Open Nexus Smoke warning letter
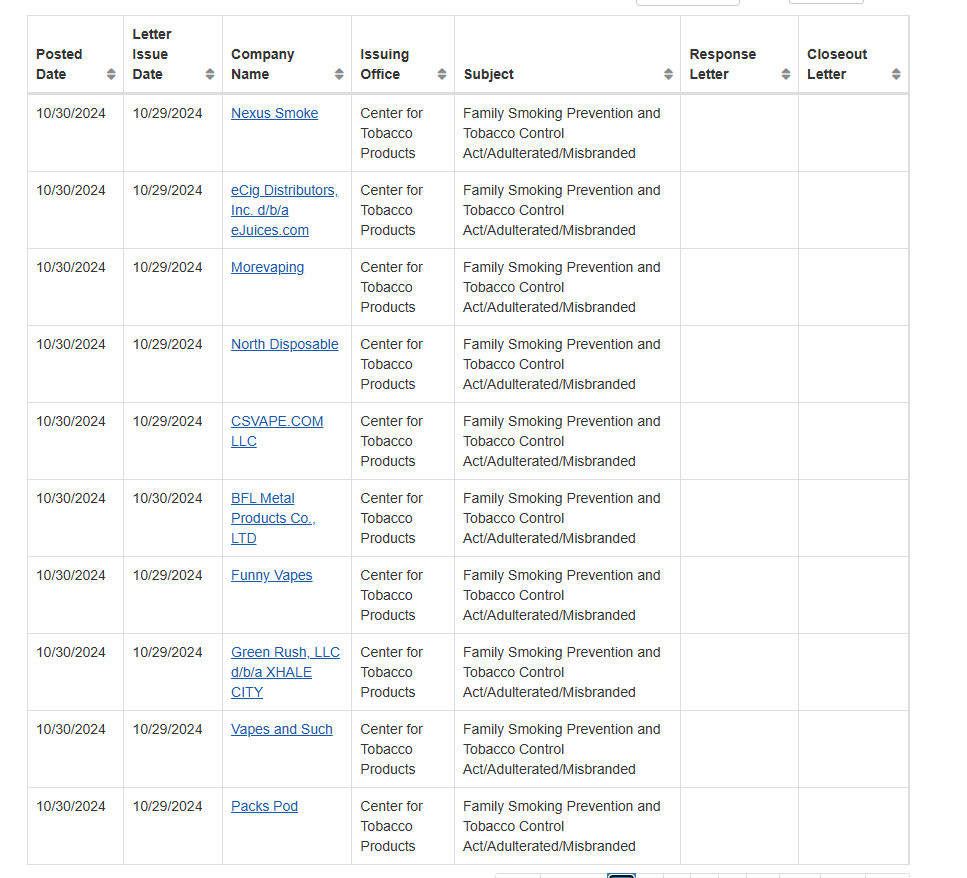967x878 pixels. 274,113
